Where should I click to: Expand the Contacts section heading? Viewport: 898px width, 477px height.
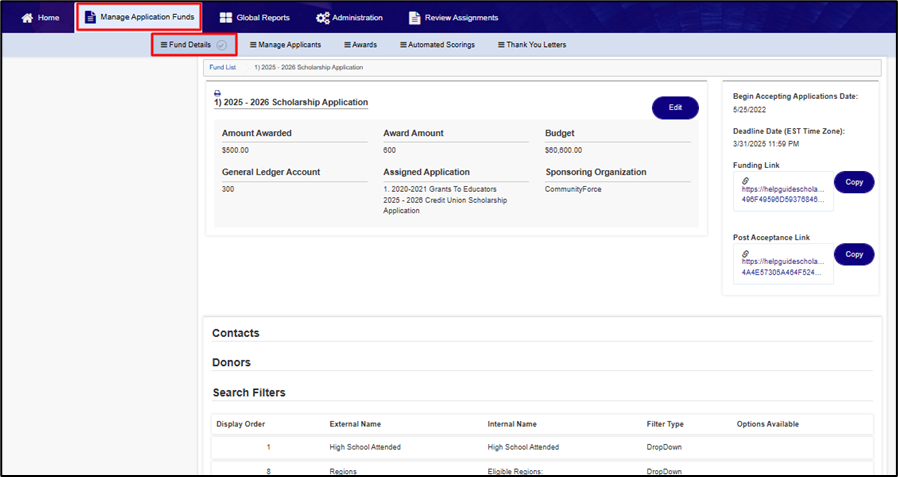(236, 333)
